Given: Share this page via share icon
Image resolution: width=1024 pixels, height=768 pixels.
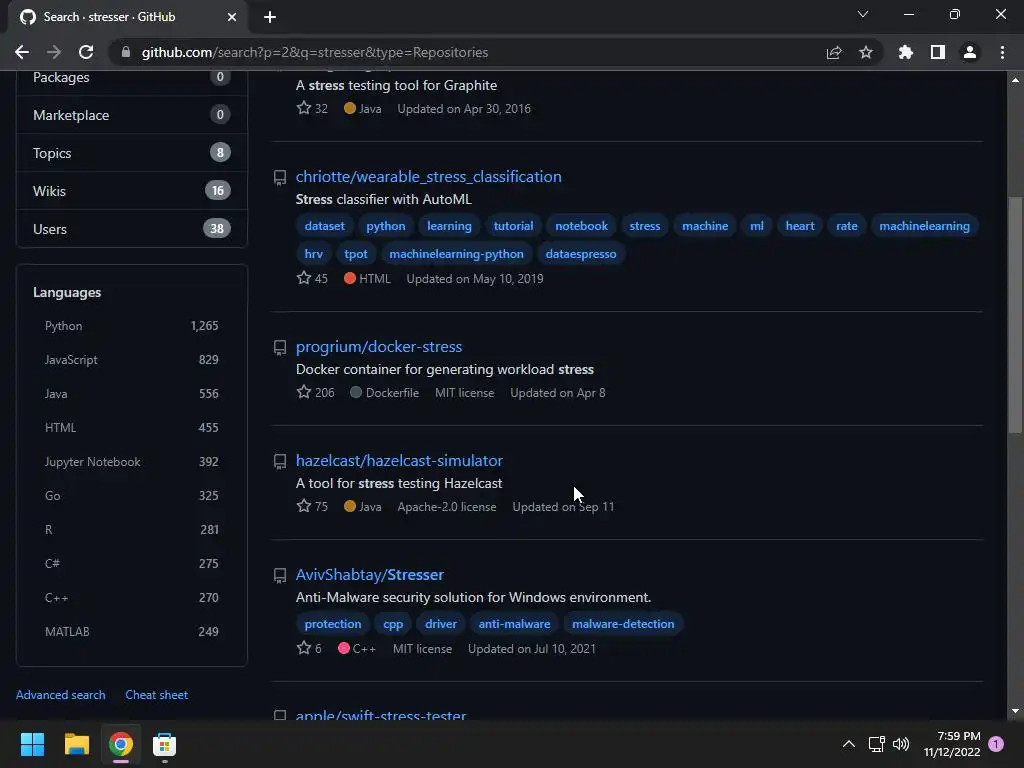Looking at the screenshot, I should coord(834,52).
